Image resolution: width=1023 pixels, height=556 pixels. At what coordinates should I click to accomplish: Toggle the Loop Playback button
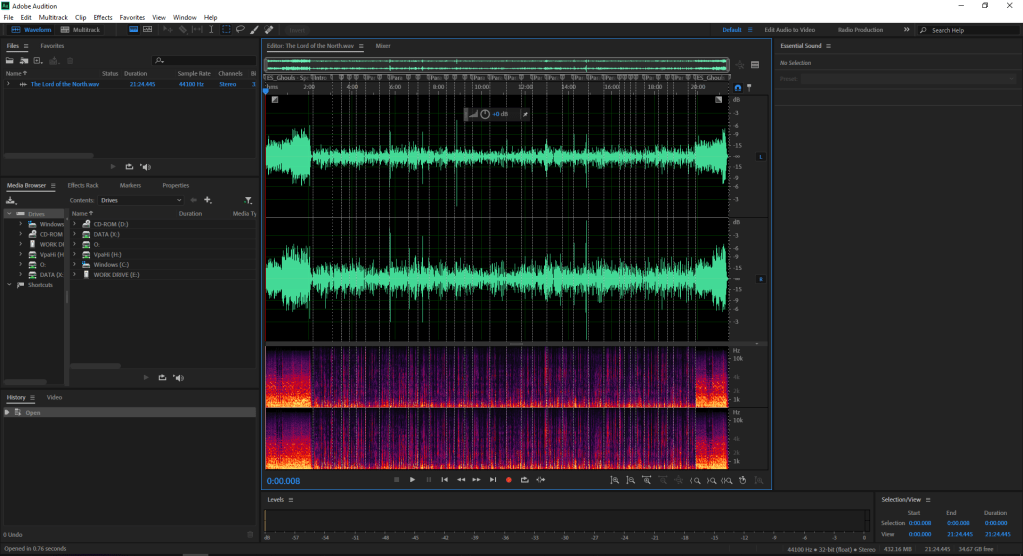click(x=524, y=480)
